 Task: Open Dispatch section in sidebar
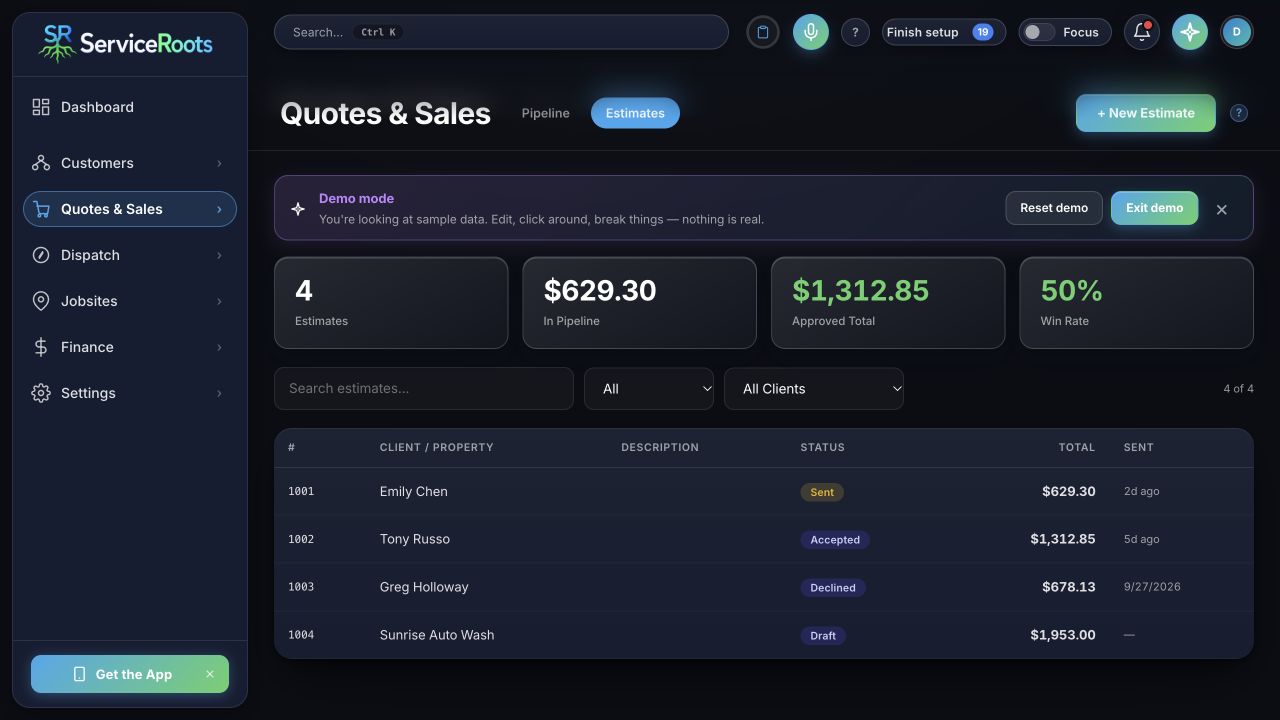coord(130,255)
